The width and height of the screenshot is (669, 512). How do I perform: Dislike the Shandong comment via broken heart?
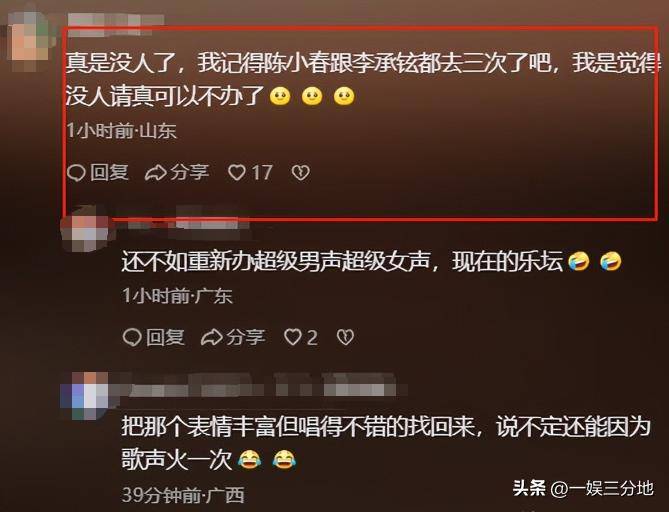pyautogui.click(x=301, y=173)
